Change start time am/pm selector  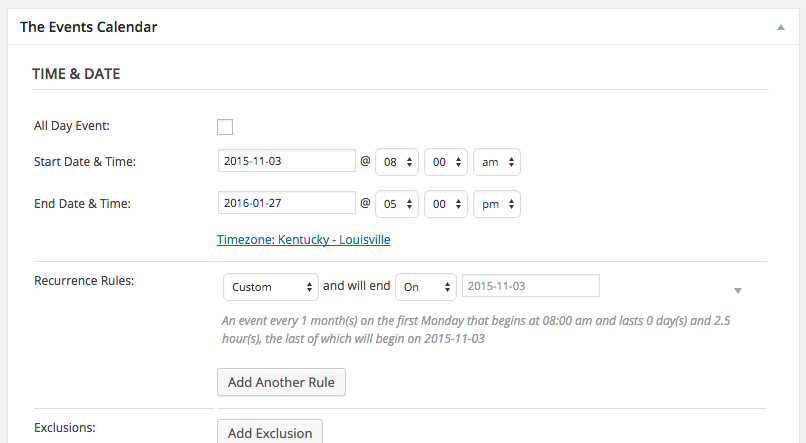pyautogui.click(x=496, y=162)
